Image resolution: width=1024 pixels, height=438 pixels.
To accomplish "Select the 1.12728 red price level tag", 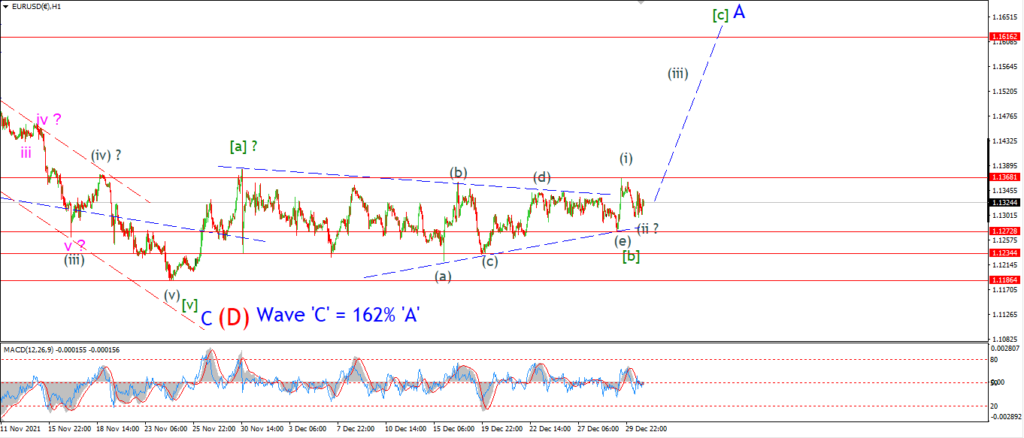I will [1006, 232].
